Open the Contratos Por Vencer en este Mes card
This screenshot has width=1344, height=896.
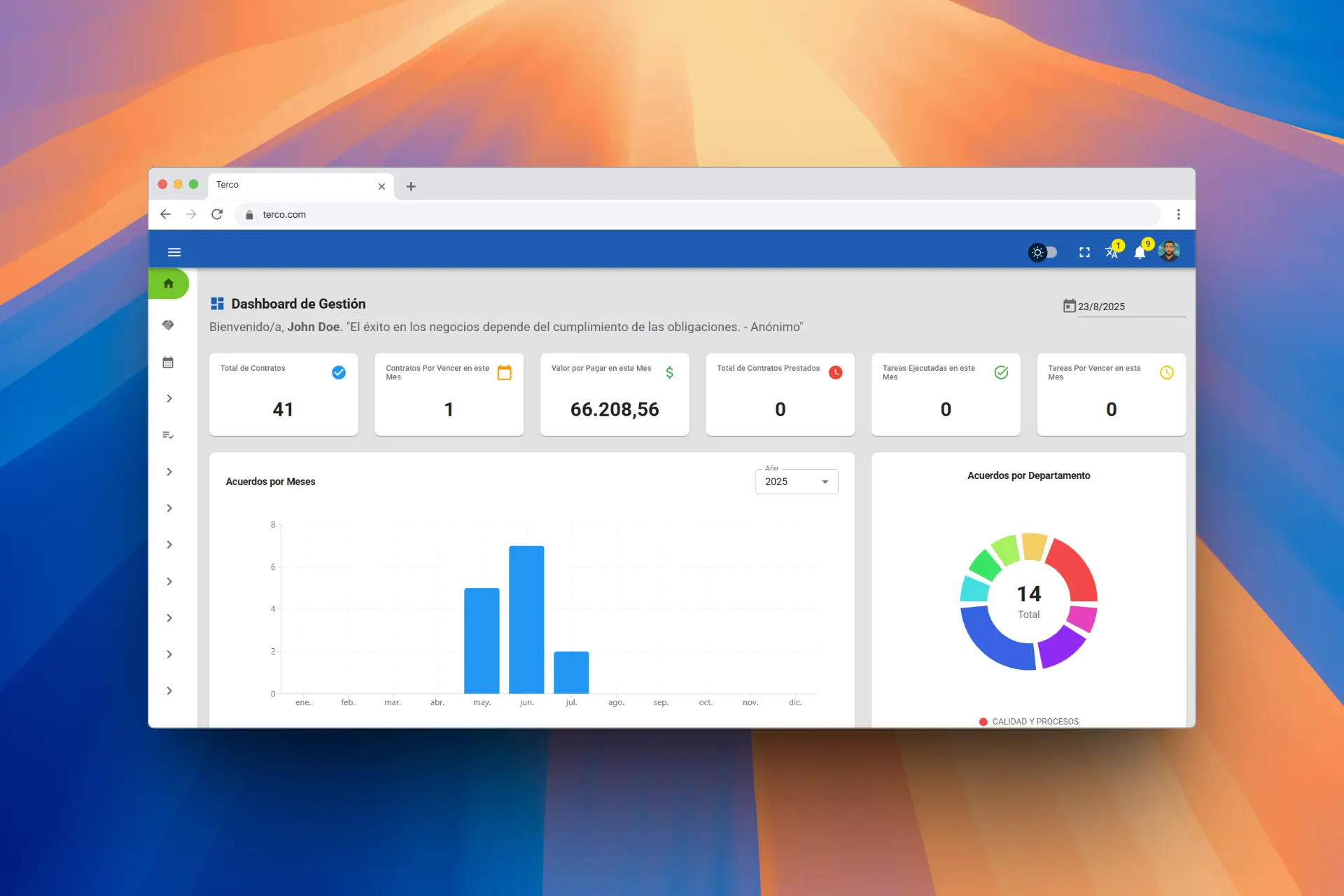[449, 395]
